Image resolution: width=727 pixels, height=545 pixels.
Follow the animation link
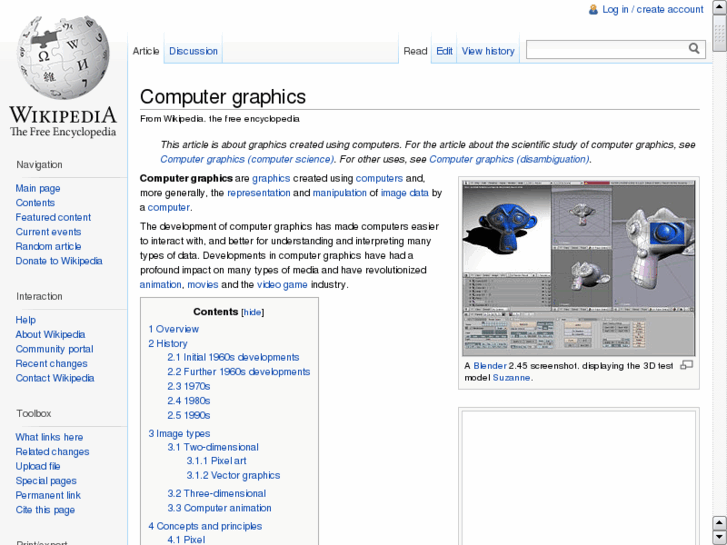[160, 284]
